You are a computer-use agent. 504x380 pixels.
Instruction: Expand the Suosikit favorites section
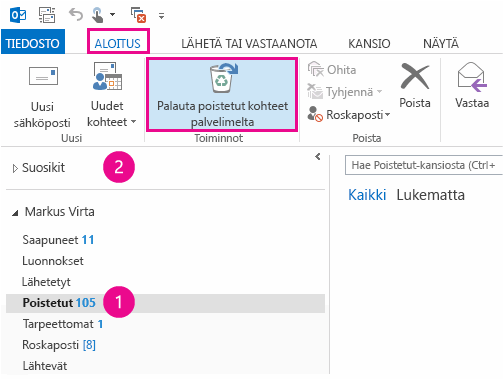[15, 168]
